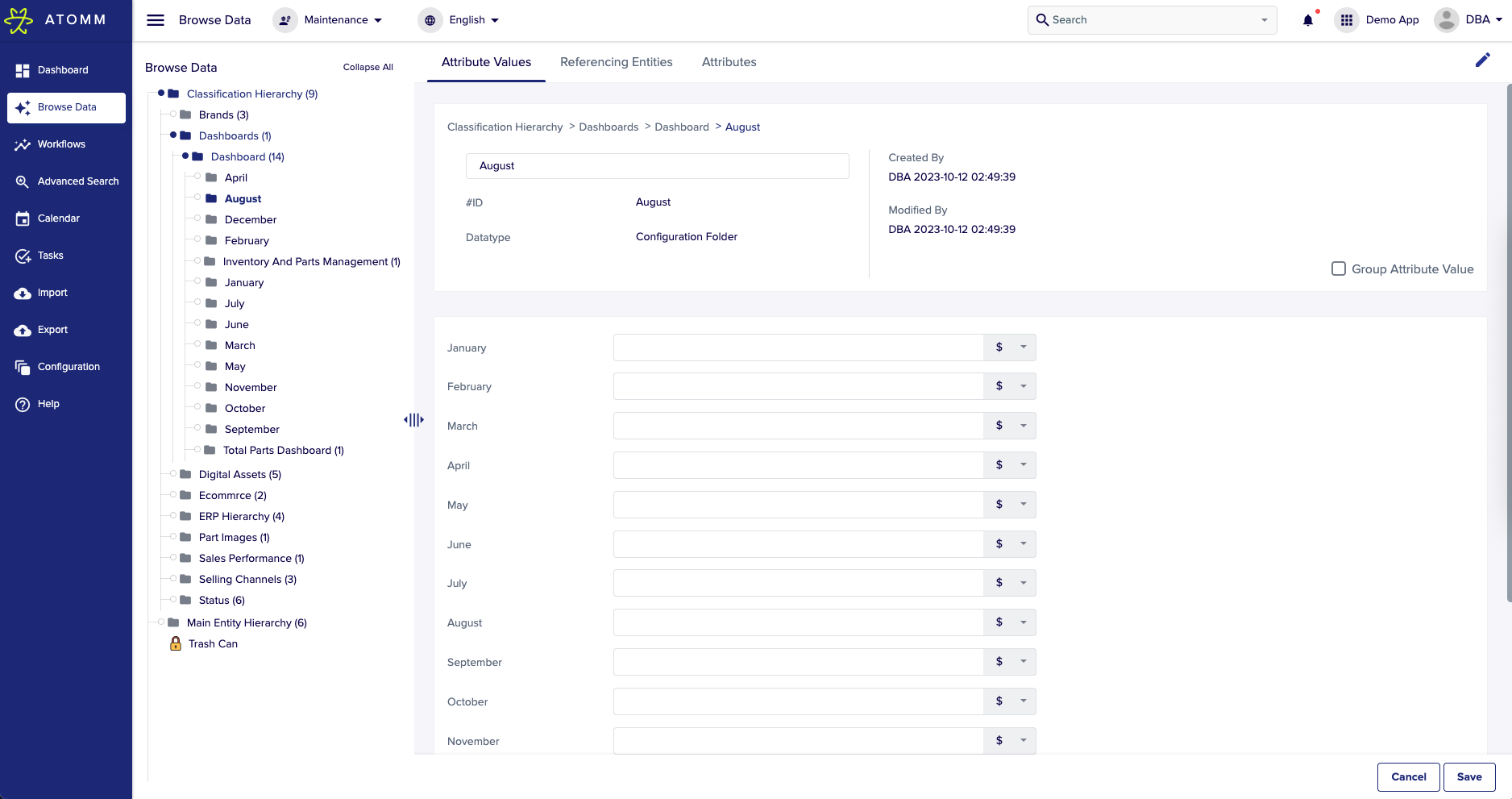This screenshot has width=1512, height=799.
Task: Open the currency dropdown for January
Action: (x=1023, y=347)
